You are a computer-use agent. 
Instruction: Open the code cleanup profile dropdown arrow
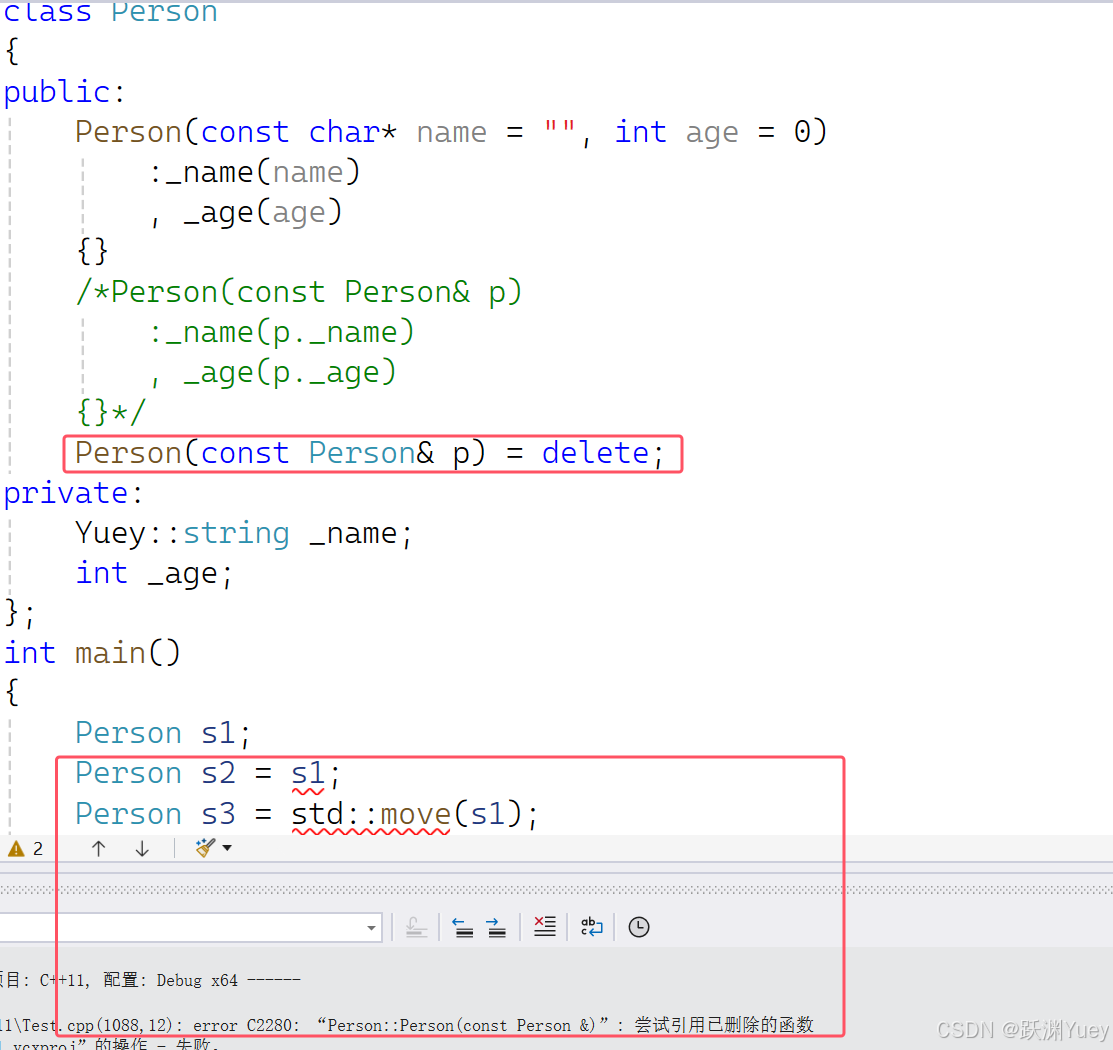(x=227, y=848)
